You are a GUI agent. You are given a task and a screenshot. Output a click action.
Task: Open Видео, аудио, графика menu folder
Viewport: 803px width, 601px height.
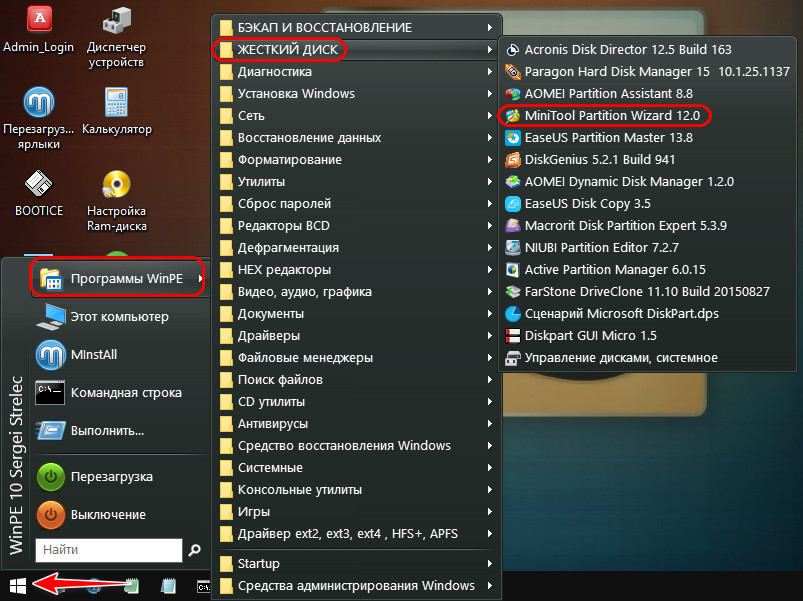[356, 292]
